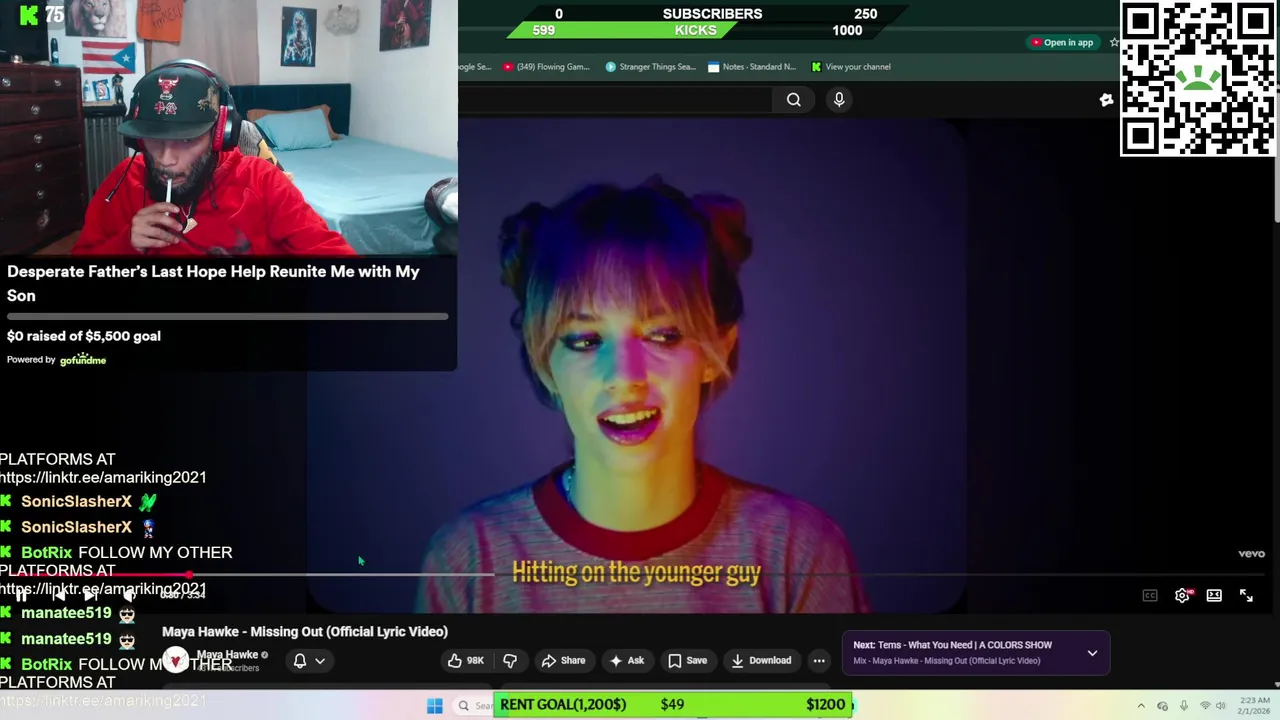Pause the video playback
The height and width of the screenshot is (720, 1280).
21,595
